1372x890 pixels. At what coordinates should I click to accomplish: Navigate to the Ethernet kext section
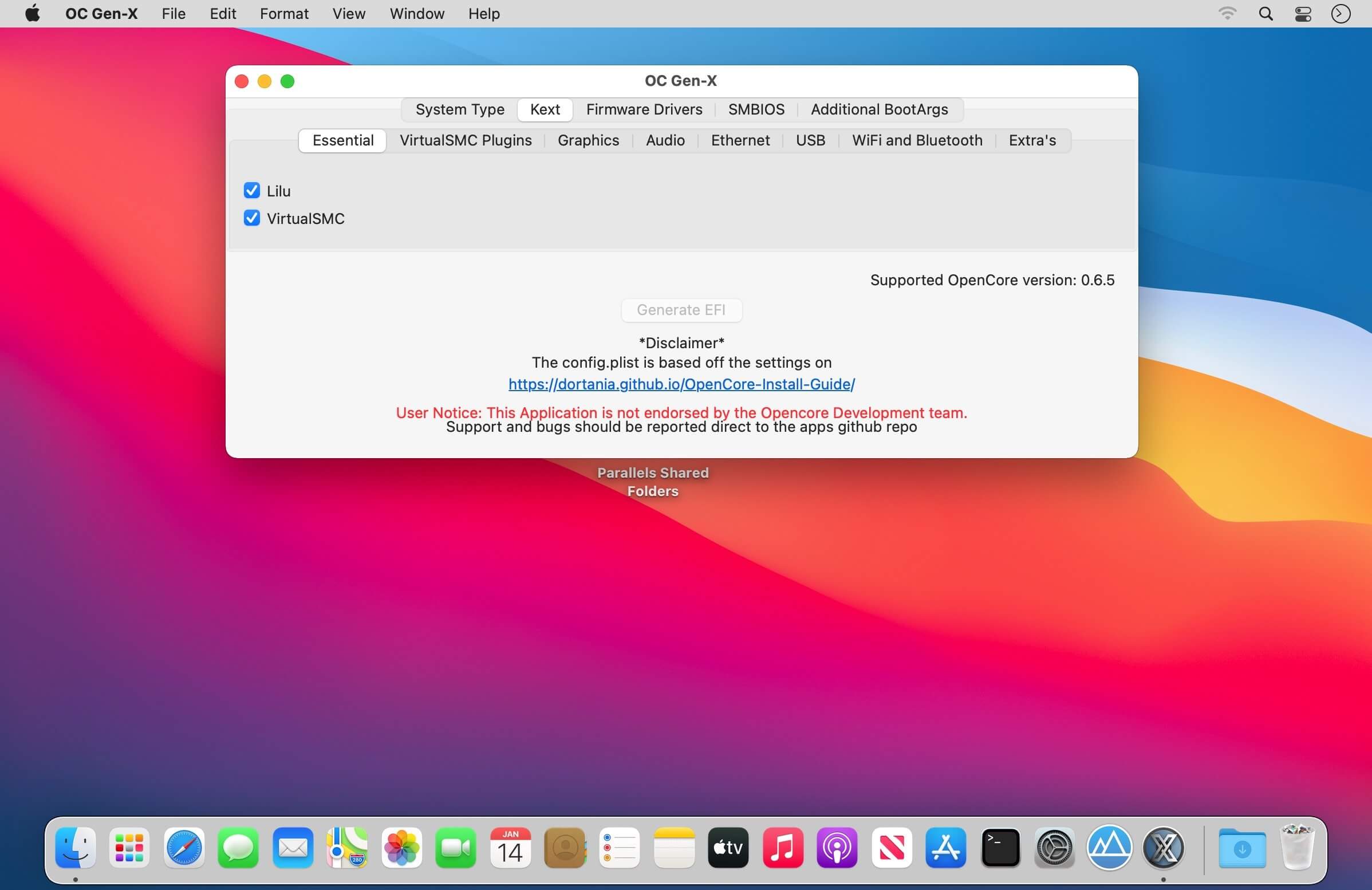pyautogui.click(x=741, y=140)
